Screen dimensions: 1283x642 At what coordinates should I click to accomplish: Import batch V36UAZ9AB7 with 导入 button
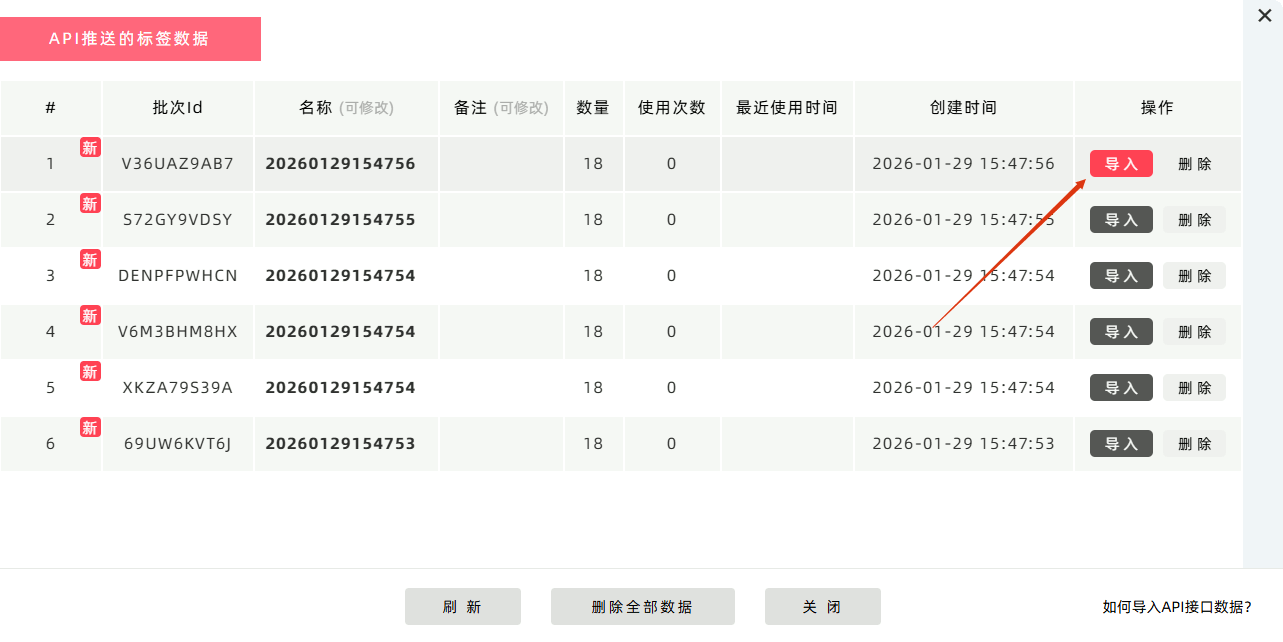[1121, 164]
